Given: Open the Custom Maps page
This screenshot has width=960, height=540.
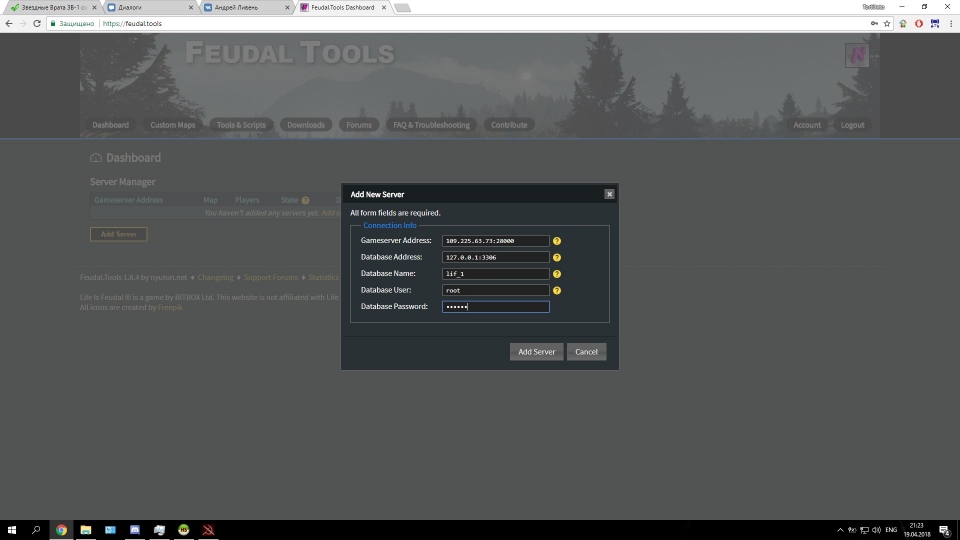Looking at the screenshot, I should (173, 125).
